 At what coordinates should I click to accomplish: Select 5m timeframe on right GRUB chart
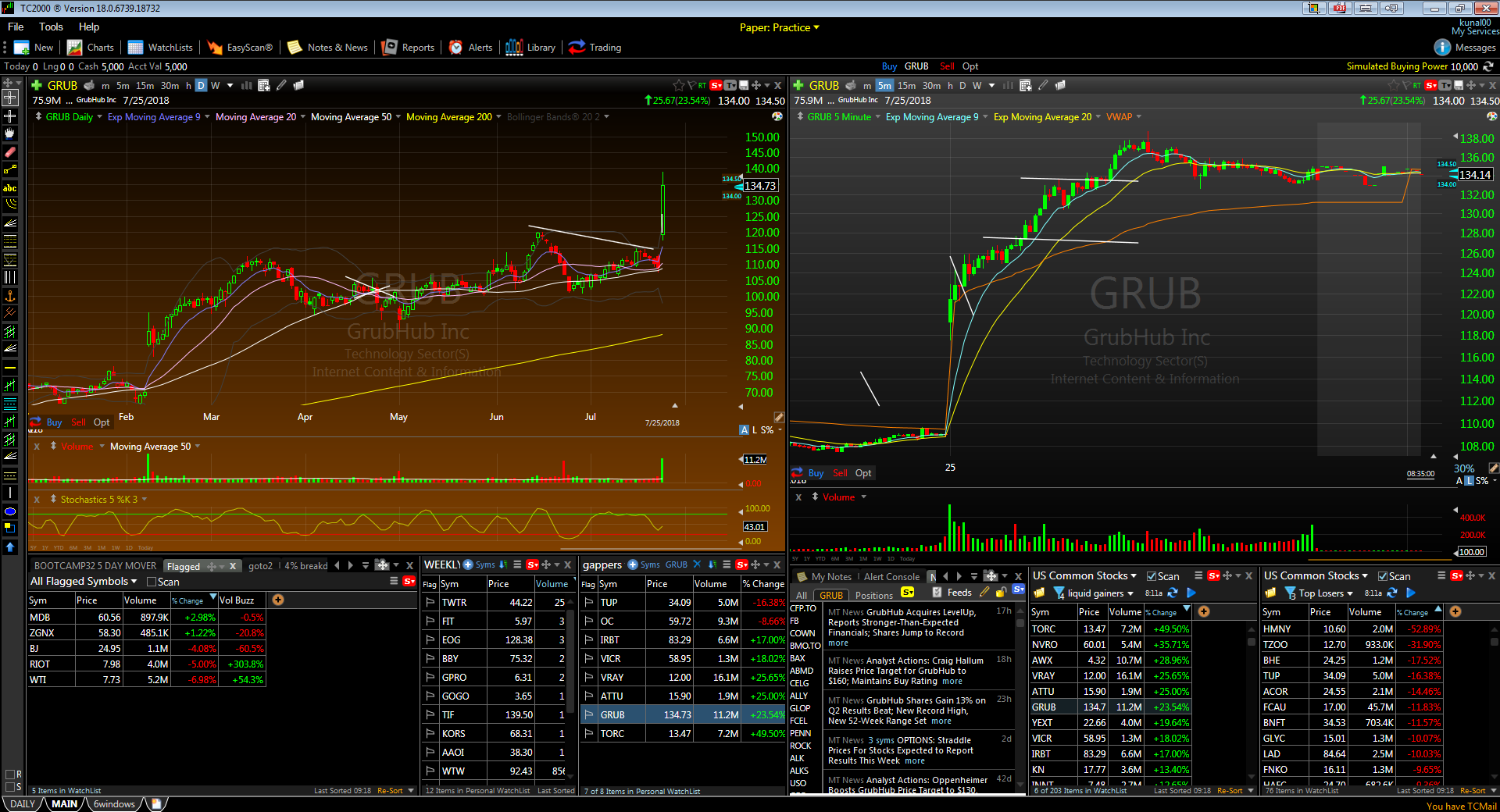pyautogui.click(x=884, y=86)
